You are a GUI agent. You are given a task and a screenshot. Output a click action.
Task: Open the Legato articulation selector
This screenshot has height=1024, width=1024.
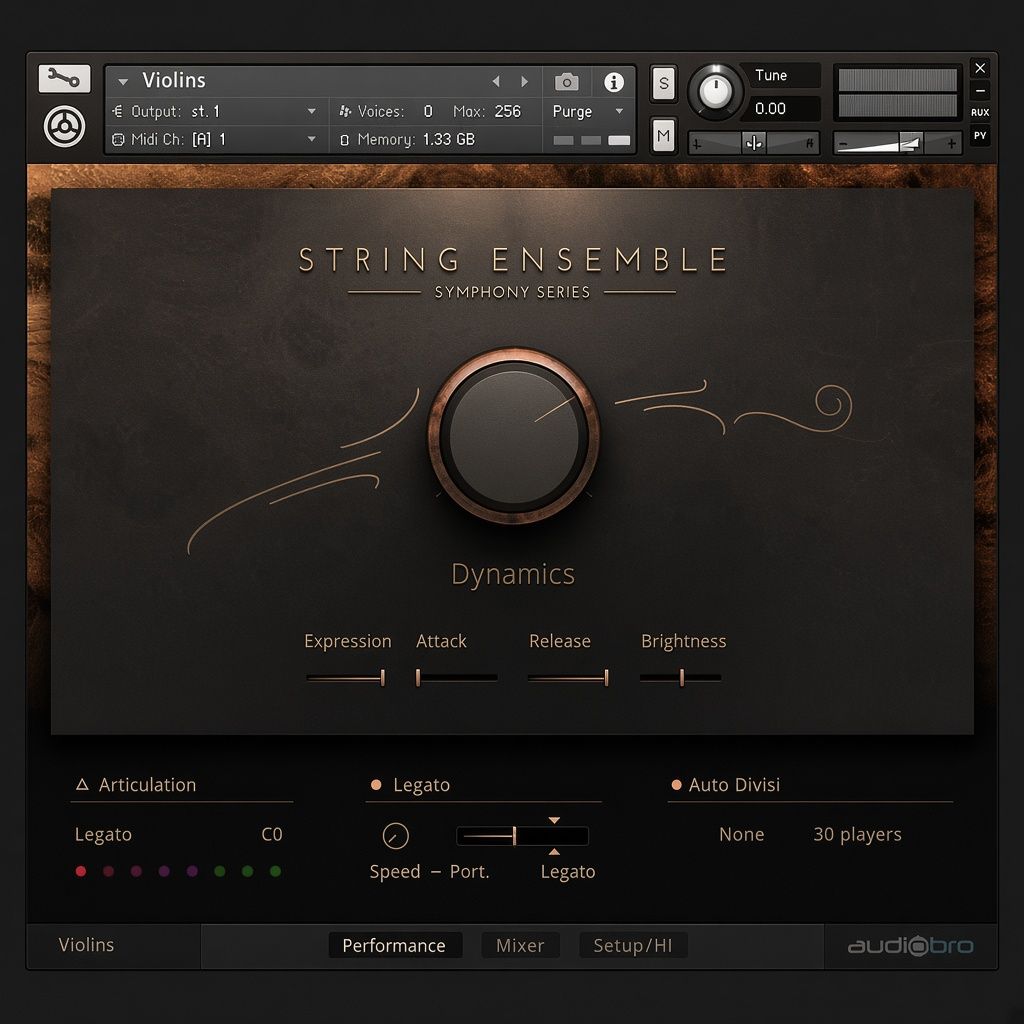103,834
